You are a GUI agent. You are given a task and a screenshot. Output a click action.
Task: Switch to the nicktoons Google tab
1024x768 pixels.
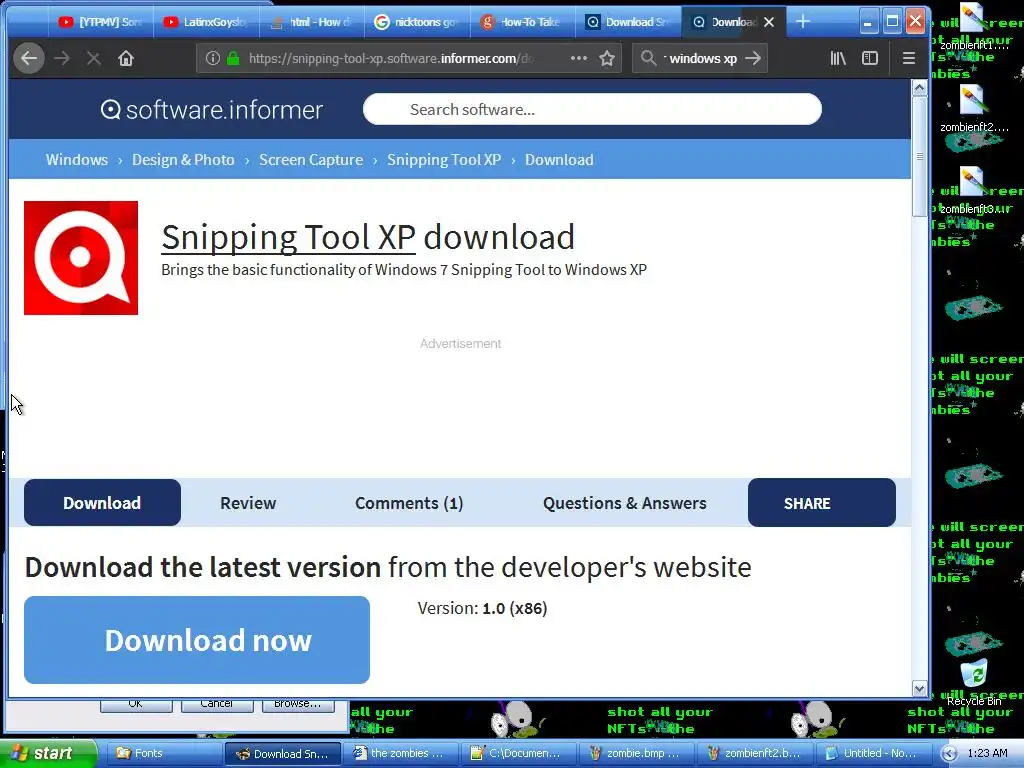417,22
